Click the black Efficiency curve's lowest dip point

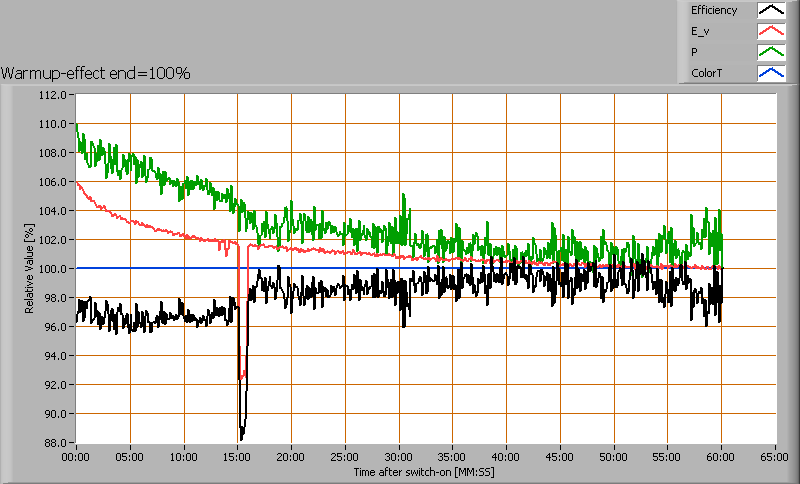click(x=241, y=437)
